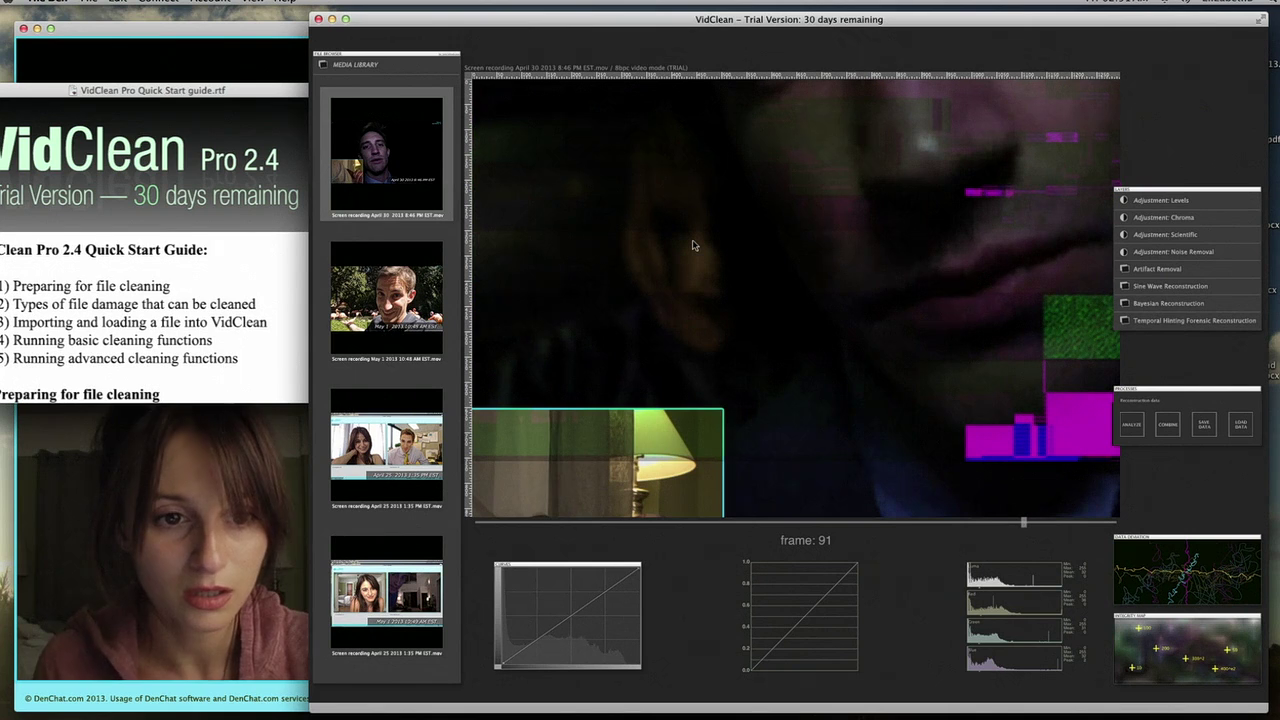Click the Green channel histogram
1280x720 pixels.
coord(1014,630)
